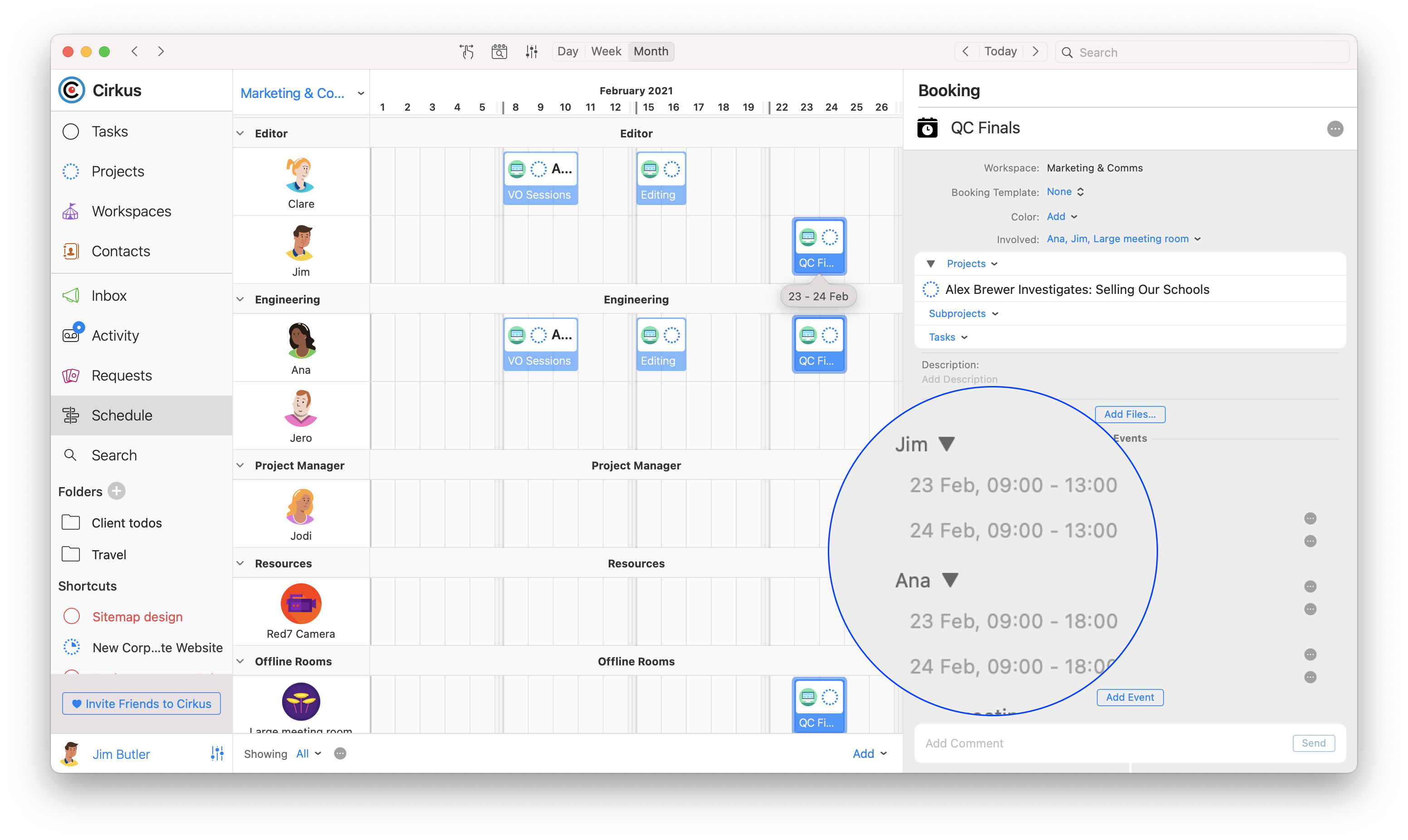Open the more options button beside Showing All

(x=340, y=753)
